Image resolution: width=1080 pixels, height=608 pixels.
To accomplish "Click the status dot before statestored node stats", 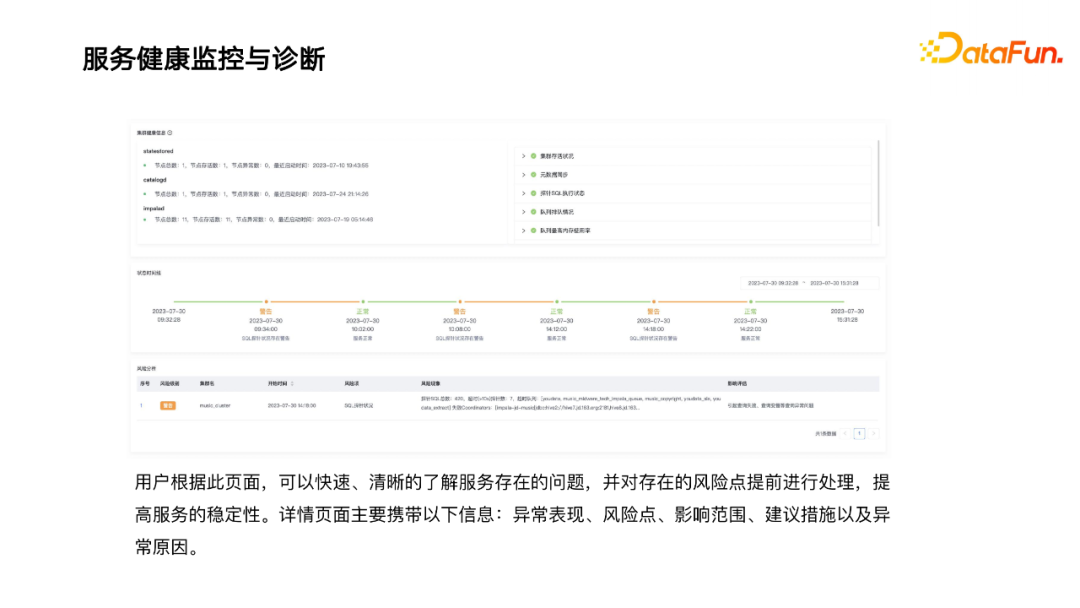I will (x=146, y=164).
